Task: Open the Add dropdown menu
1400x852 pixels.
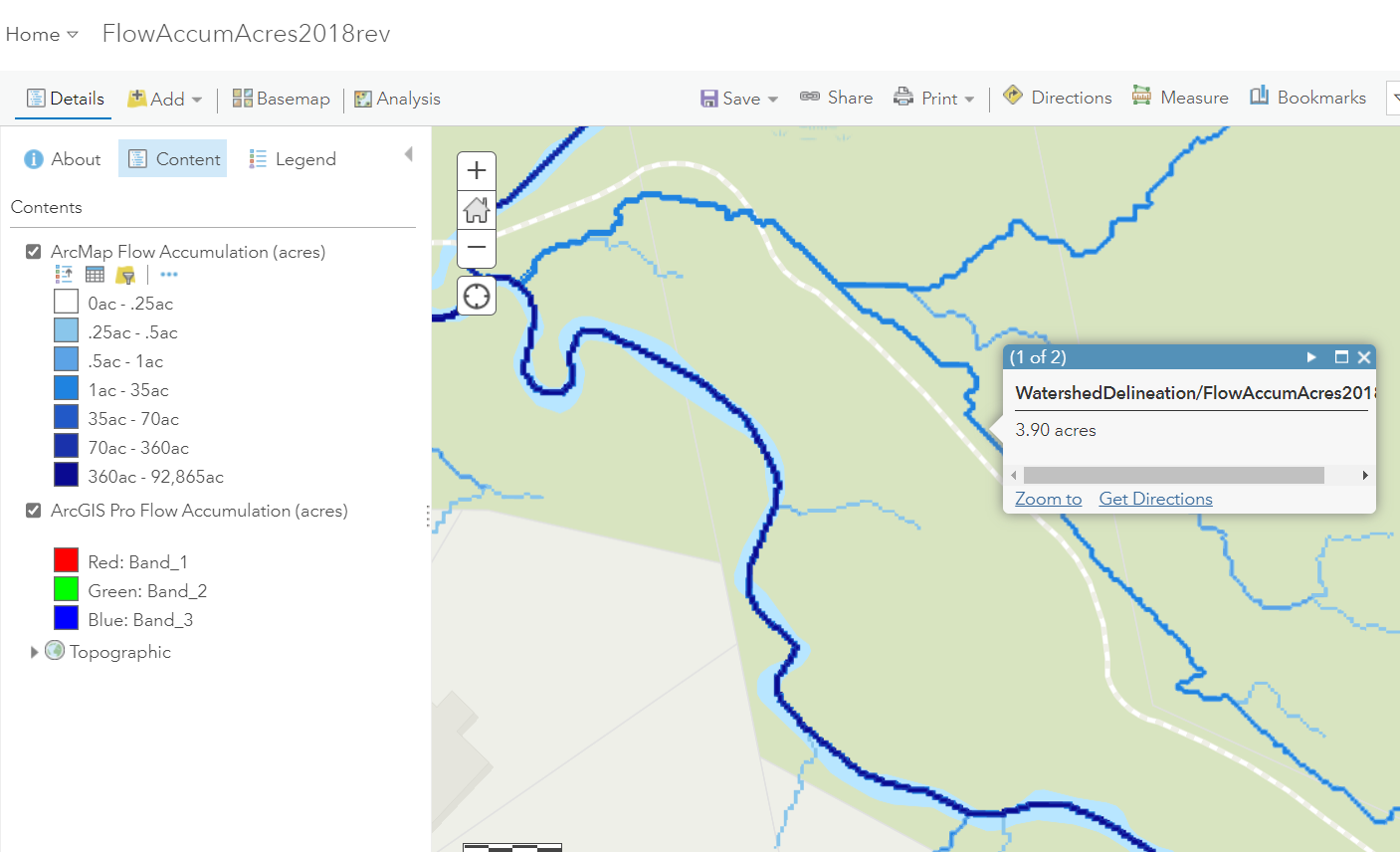Action: click(x=165, y=99)
